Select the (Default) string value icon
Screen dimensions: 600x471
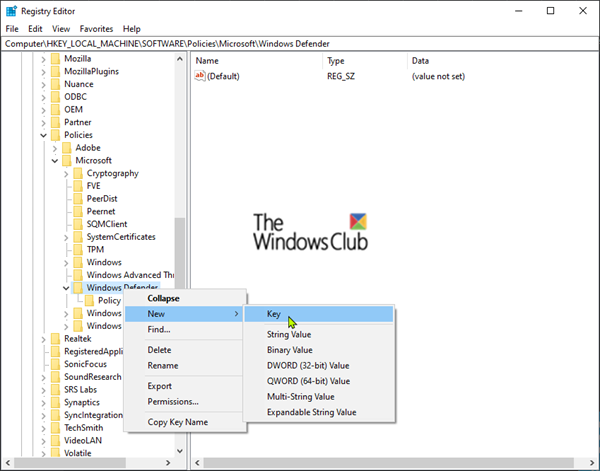[x=200, y=76]
